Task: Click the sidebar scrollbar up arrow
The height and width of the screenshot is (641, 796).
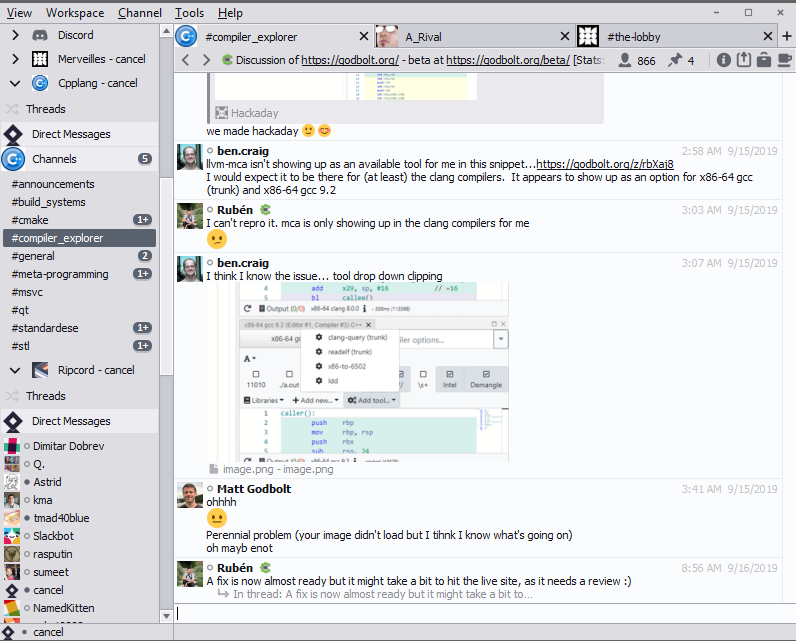Action: [166, 31]
